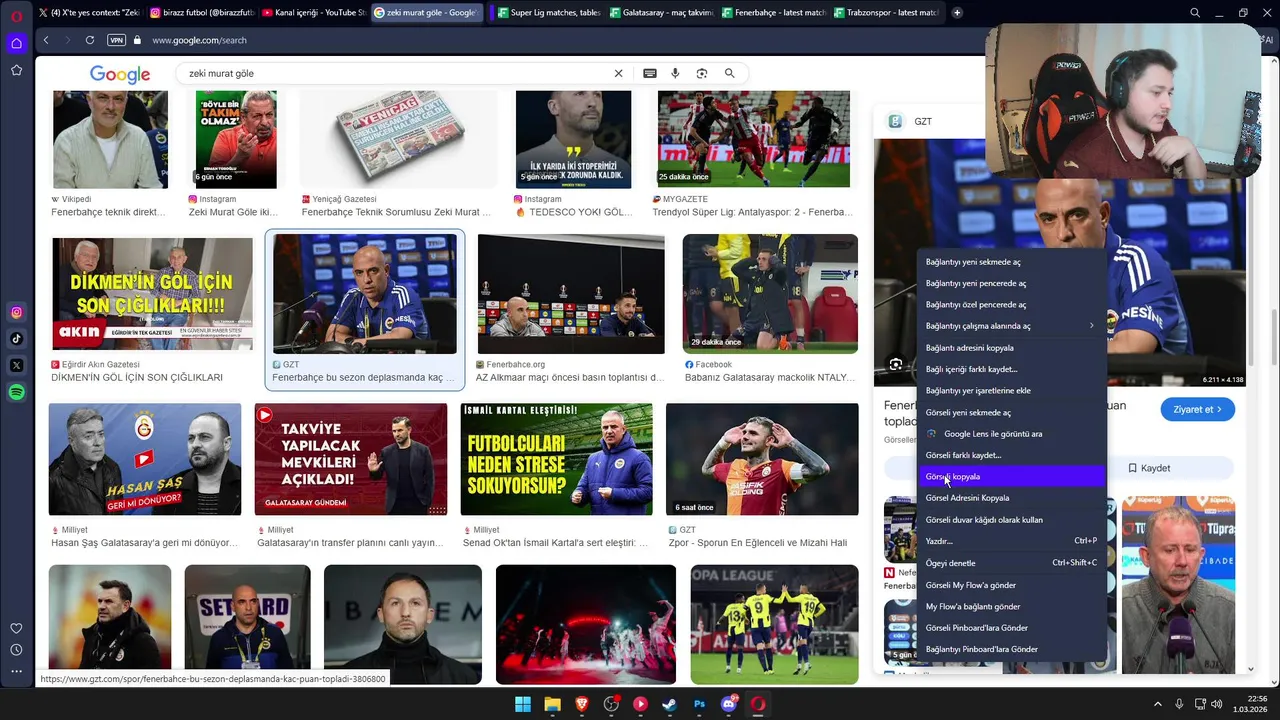Start a Google voice search
1280x720 pixels.
675,73
